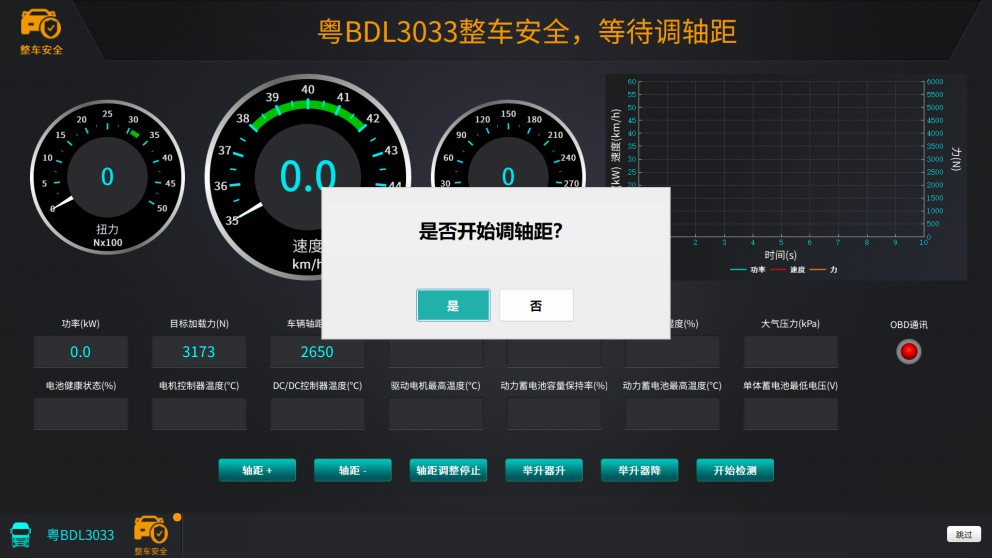This screenshot has width=992, height=558.
Task: Click the 动力蓄电池容量保持率(%) field
Action: (x=554, y=414)
